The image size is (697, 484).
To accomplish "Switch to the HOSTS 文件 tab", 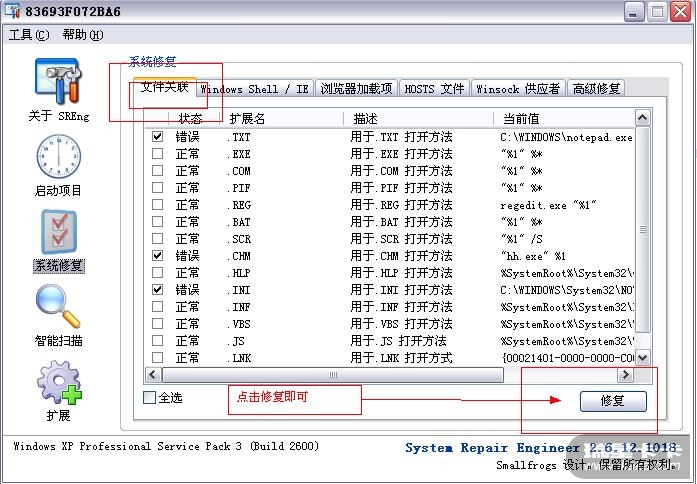I will (434, 89).
